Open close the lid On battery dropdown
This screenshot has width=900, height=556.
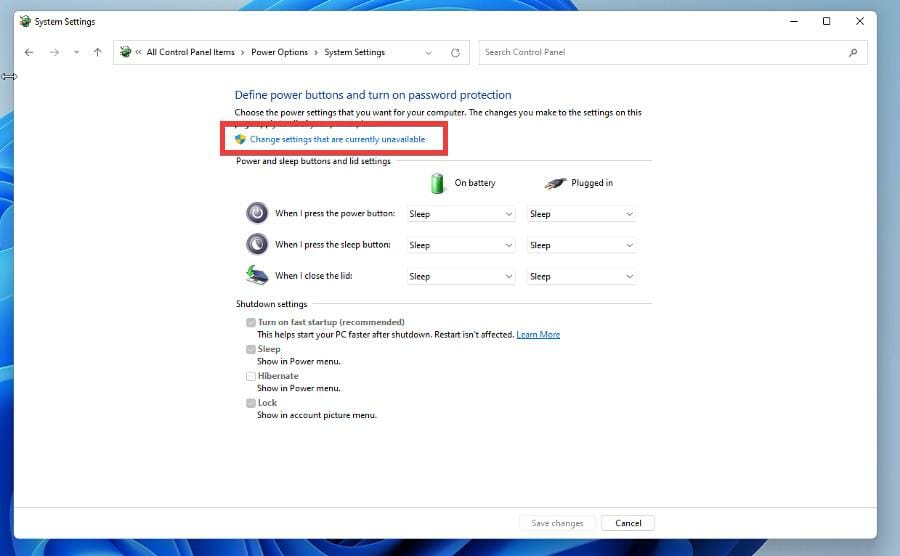(x=461, y=277)
